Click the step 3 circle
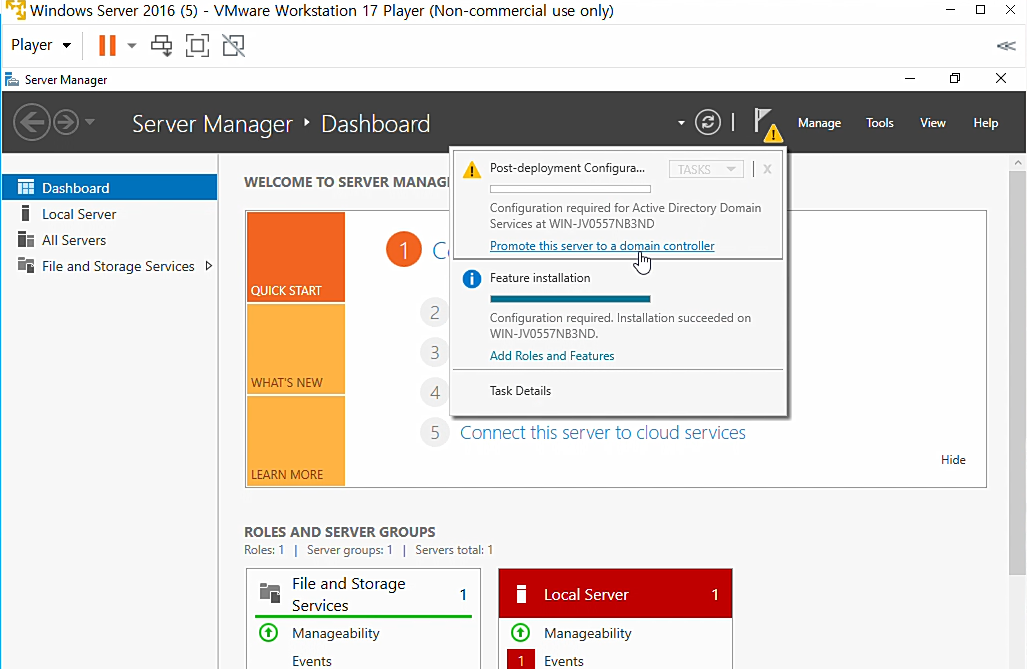Screen dimensions: 1027x669 pos(434,353)
